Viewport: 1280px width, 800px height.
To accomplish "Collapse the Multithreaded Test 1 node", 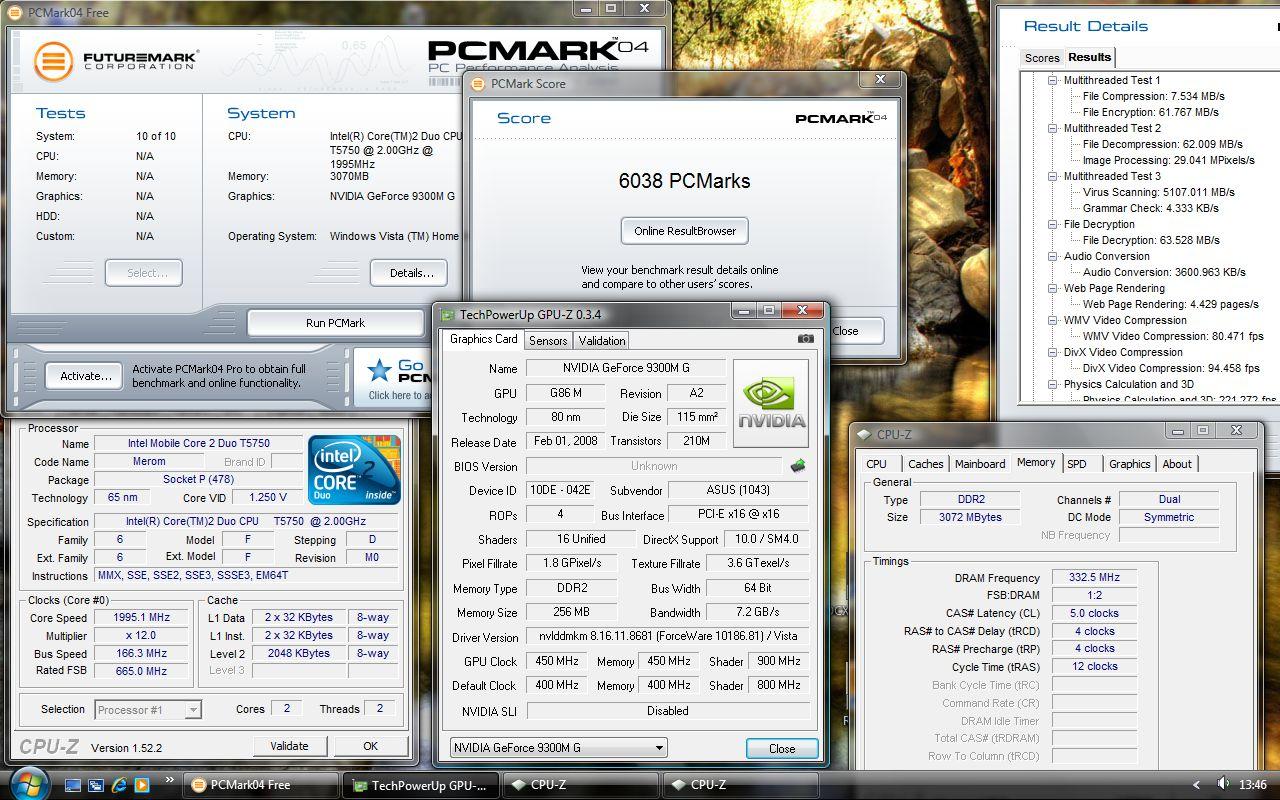I will coord(1053,80).
